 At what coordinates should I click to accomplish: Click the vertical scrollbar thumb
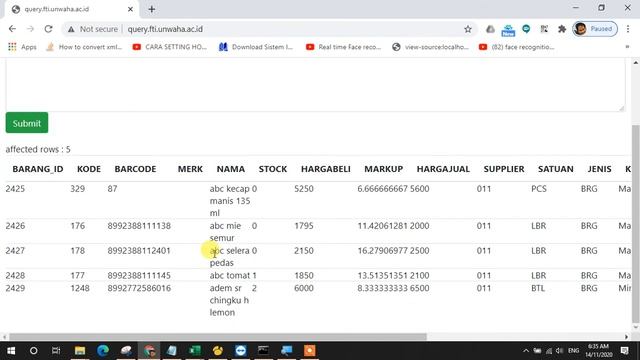tap(636, 223)
